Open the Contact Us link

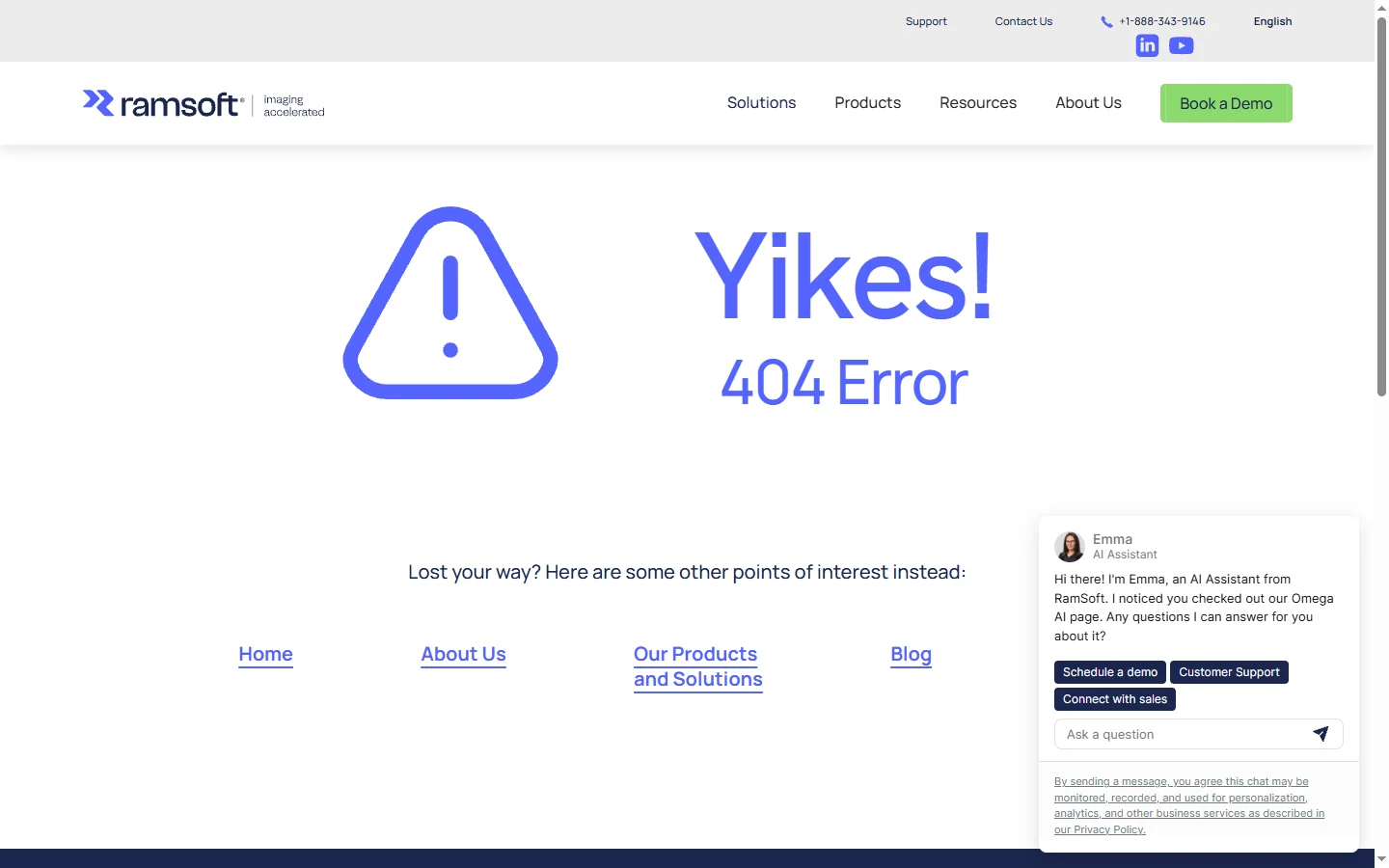click(1023, 21)
